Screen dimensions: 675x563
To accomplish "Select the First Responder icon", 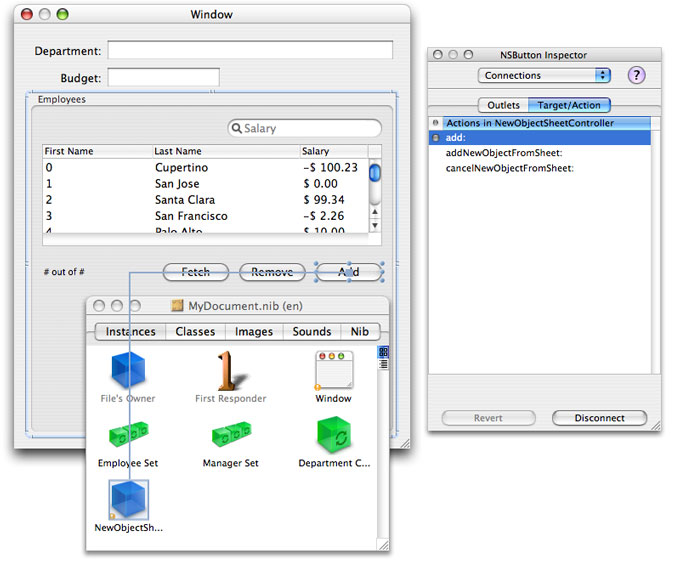I will (230, 370).
